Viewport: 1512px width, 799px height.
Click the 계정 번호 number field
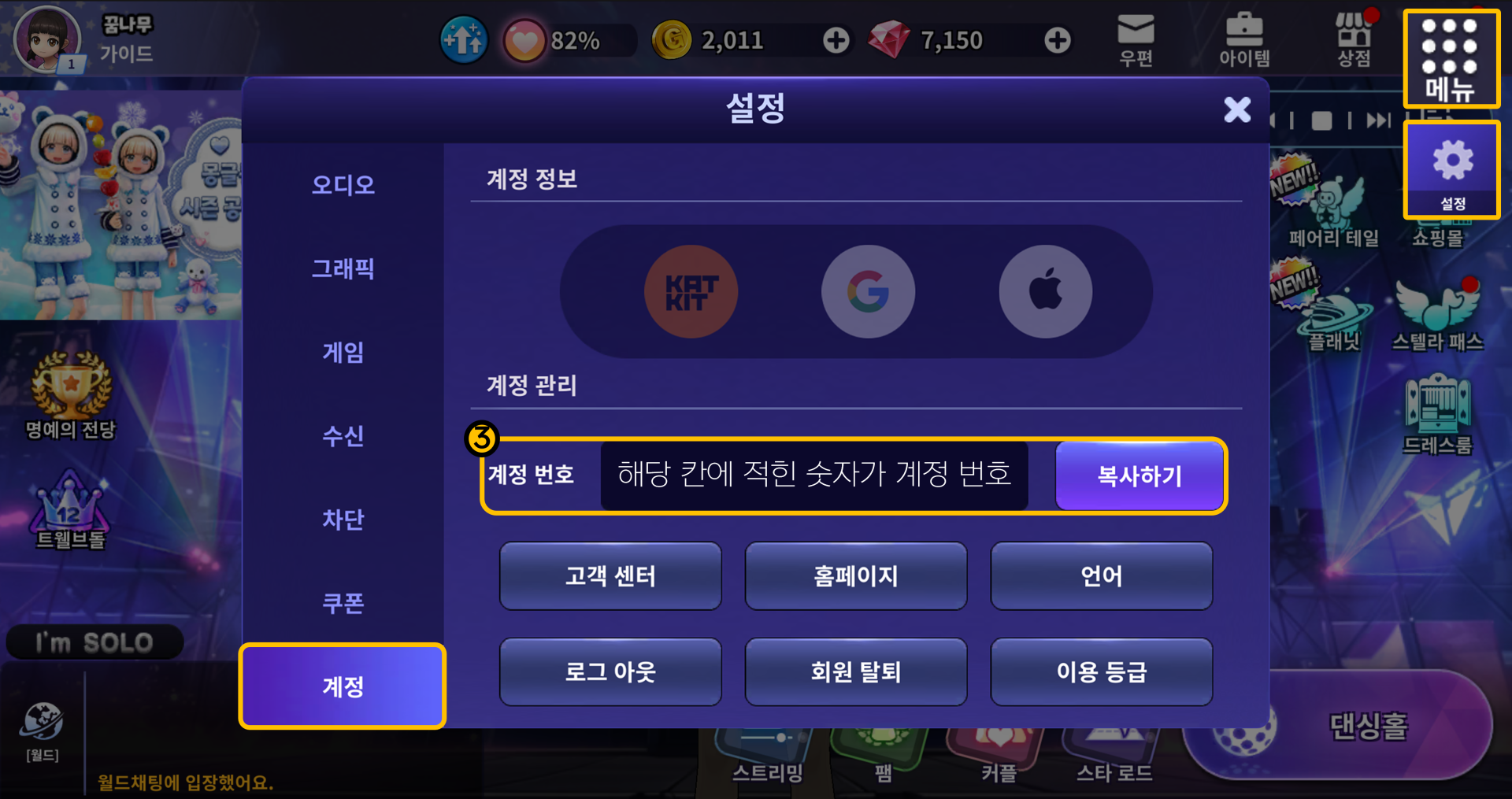tap(814, 475)
